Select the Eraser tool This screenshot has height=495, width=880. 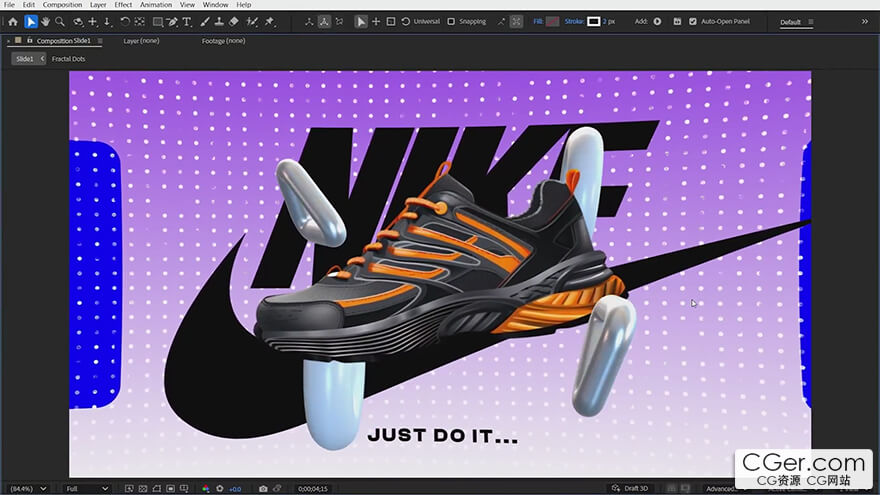point(233,22)
